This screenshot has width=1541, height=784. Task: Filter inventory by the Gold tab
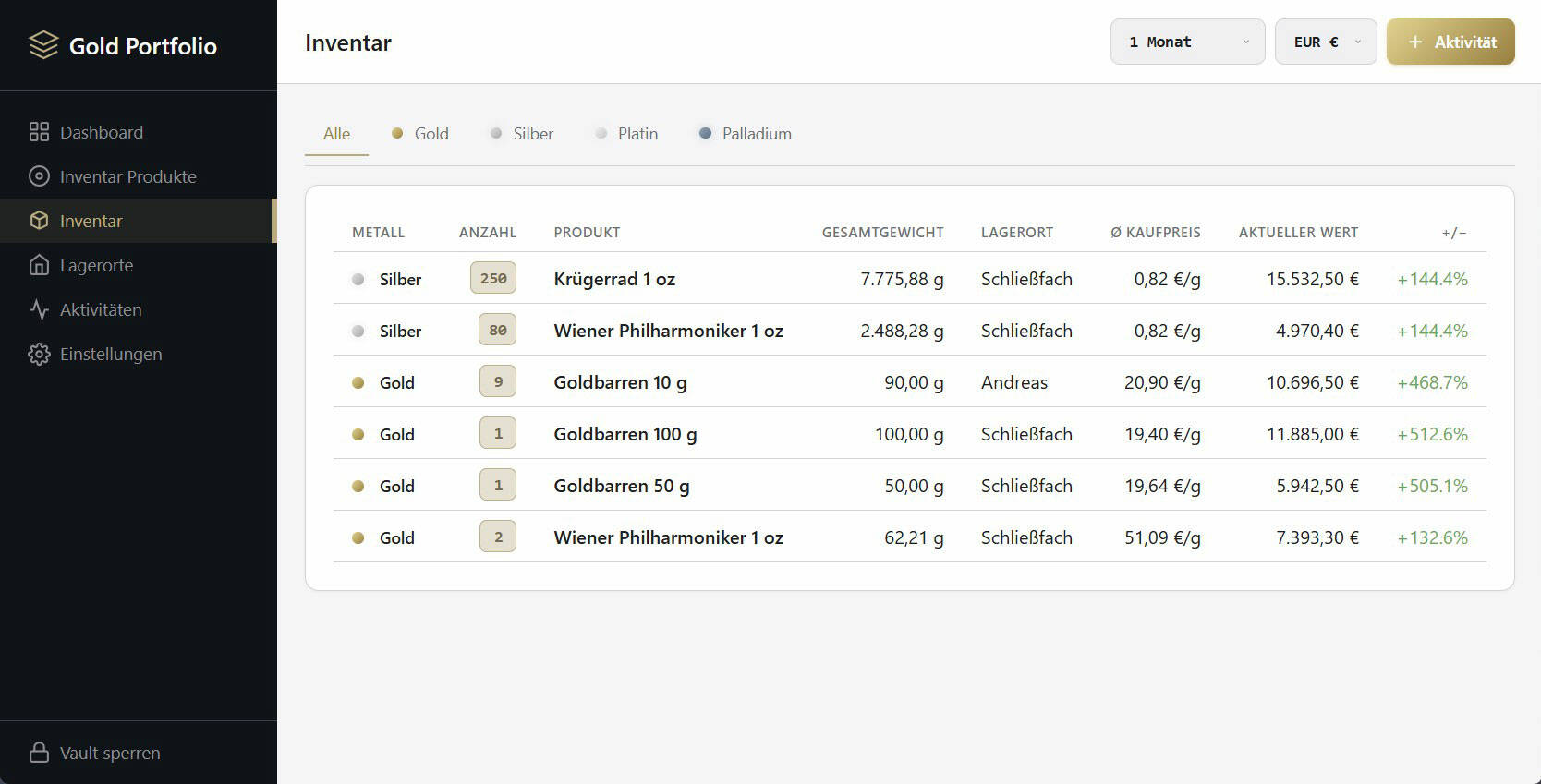pos(420,134)
